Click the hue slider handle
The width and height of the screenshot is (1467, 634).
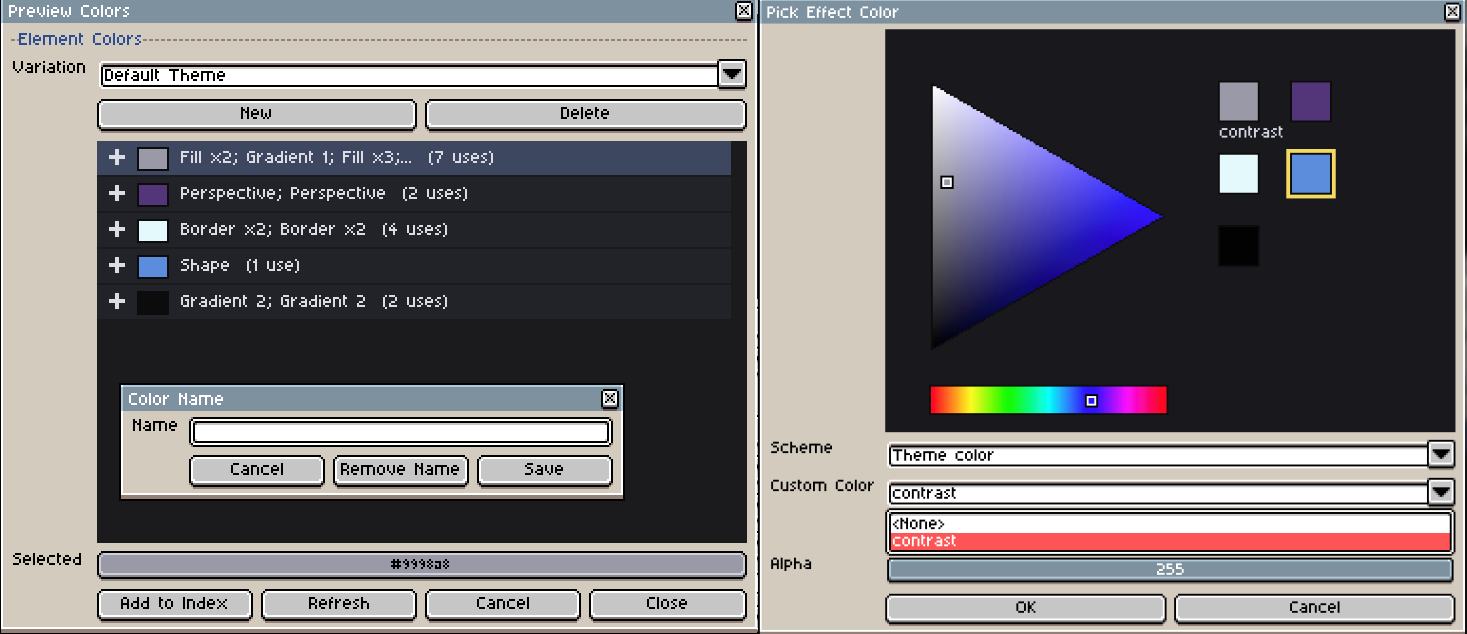coord(1091,400)
